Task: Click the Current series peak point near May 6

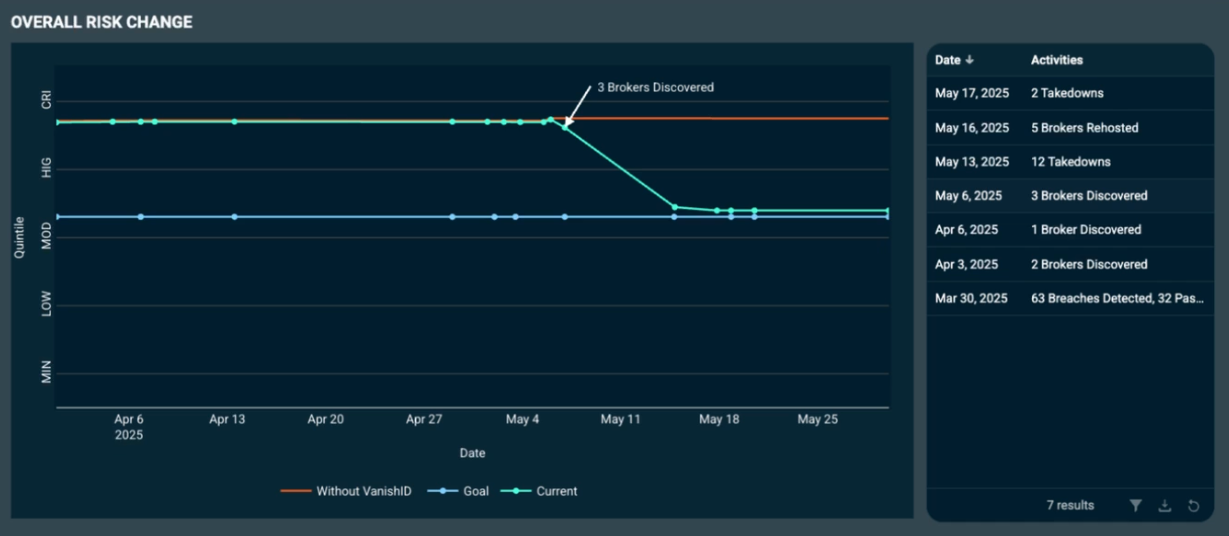Action: click(551, 119)
